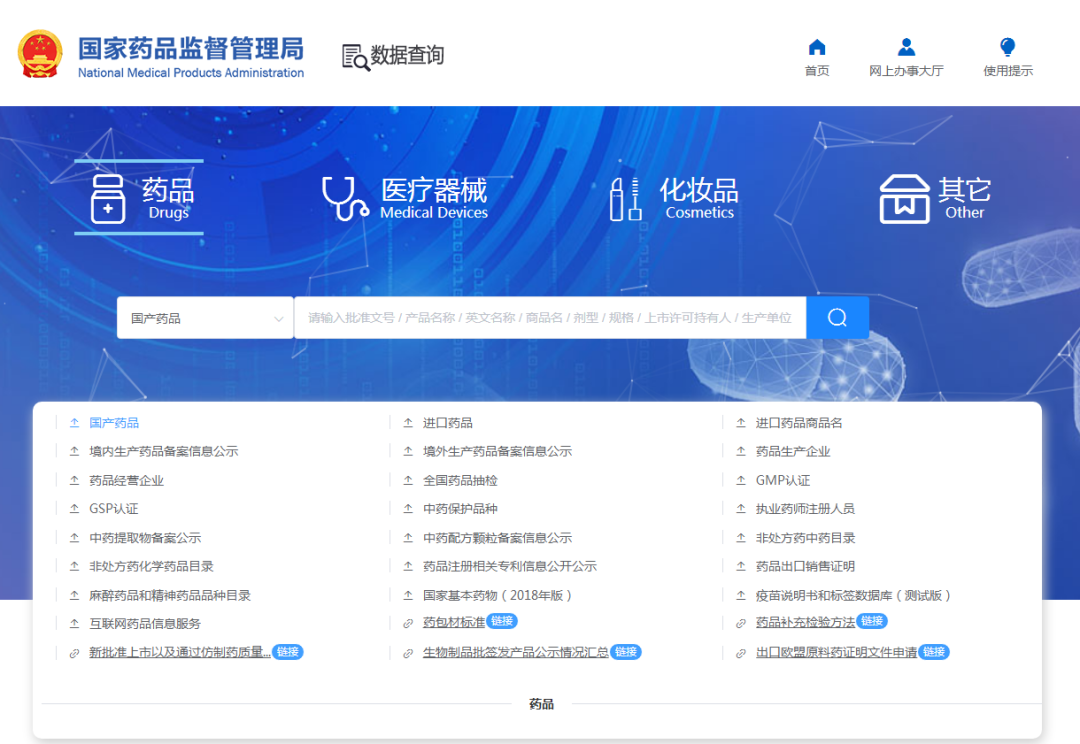Open 中药提取物备案公示 link
The width and height of the screenshot is (1080, 744).
145,537
